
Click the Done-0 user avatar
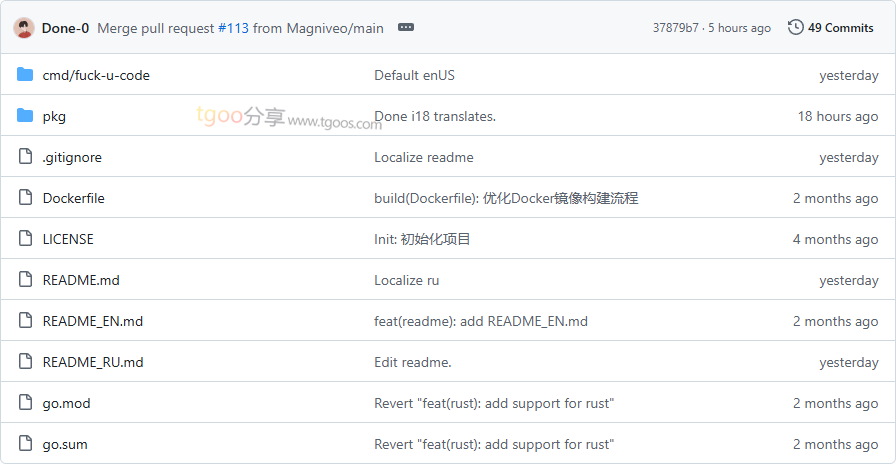tap(24, 28)
